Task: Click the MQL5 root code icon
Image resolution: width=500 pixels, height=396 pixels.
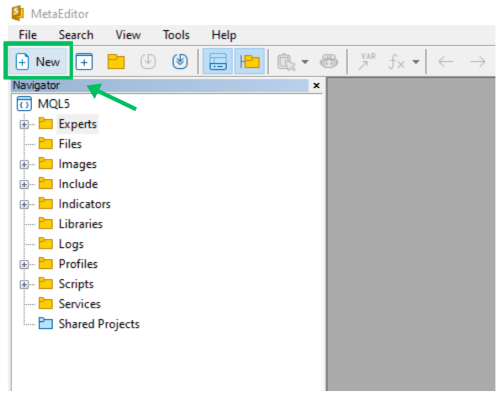Action: tap(24, 104)
